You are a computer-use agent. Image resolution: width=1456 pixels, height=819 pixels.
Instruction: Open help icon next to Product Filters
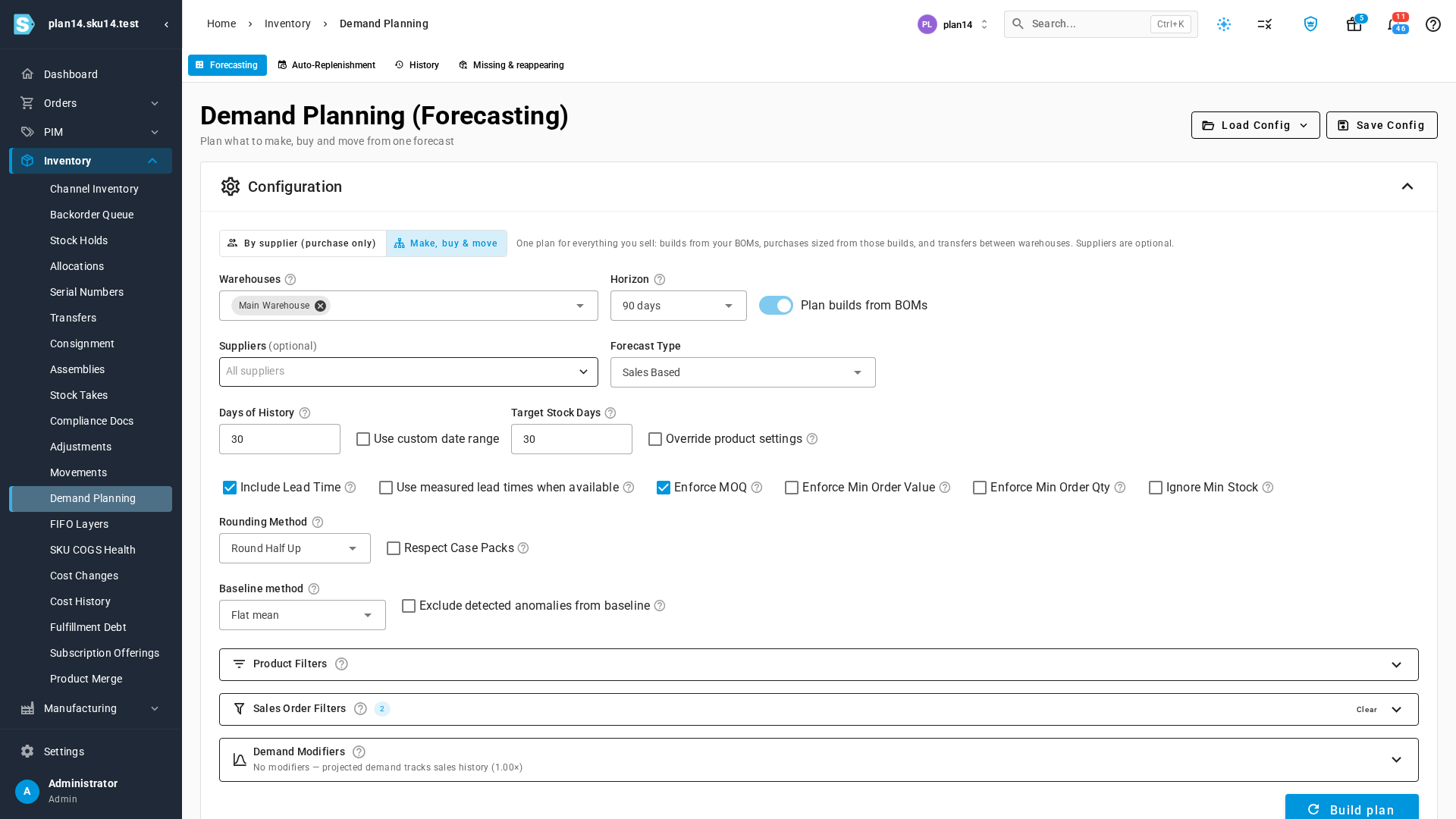tap(341, 664)
